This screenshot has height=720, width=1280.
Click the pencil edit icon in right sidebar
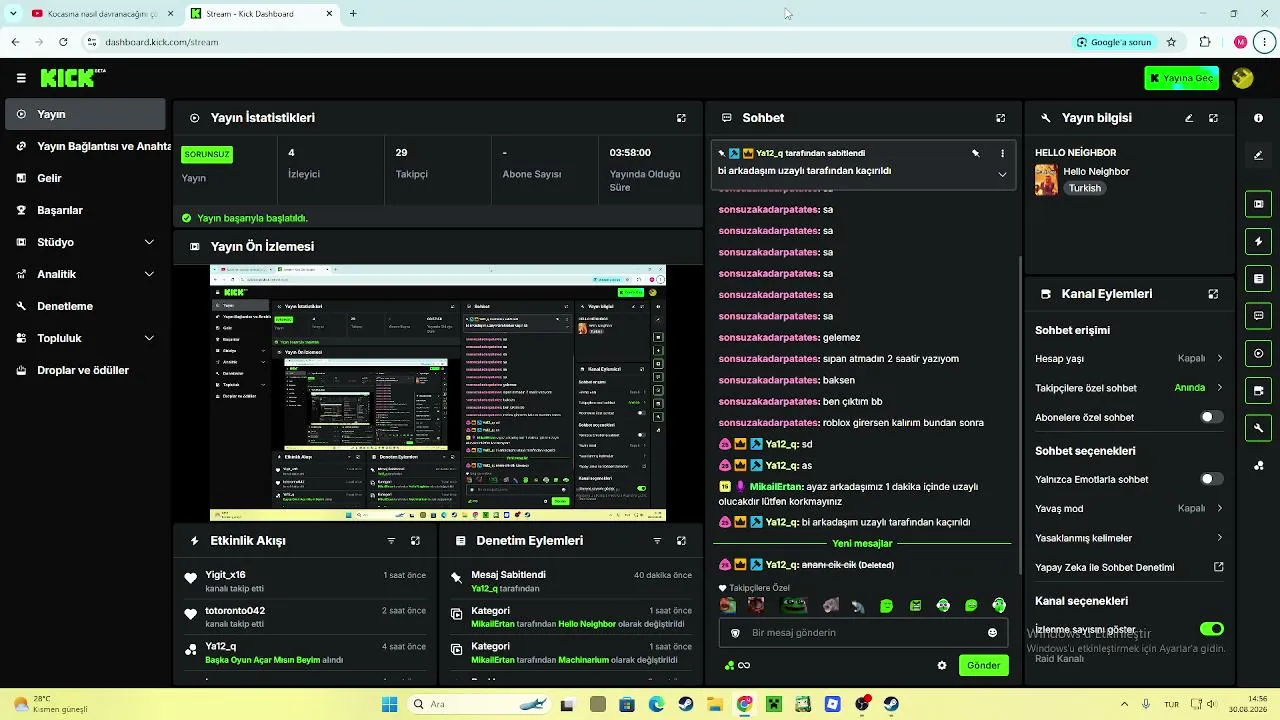point(1258,155)
